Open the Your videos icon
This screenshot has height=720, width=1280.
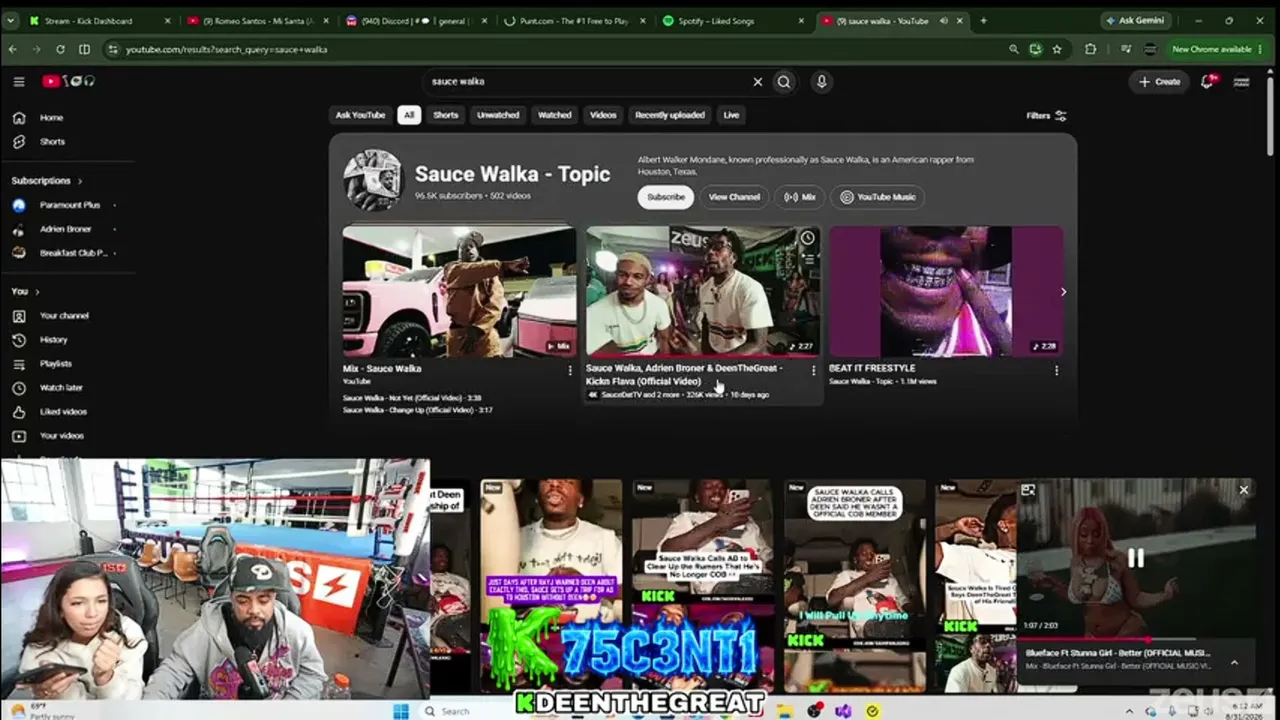coord(19,436)
